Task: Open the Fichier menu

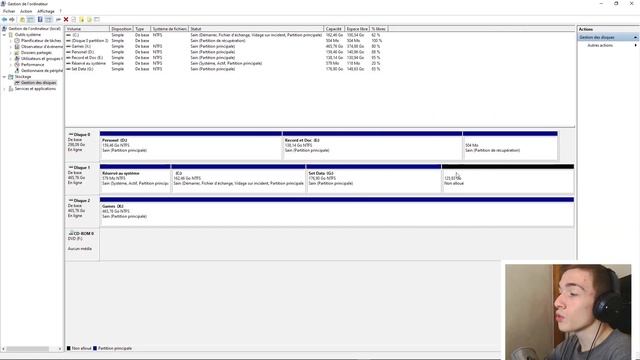Action: (9, 11)
